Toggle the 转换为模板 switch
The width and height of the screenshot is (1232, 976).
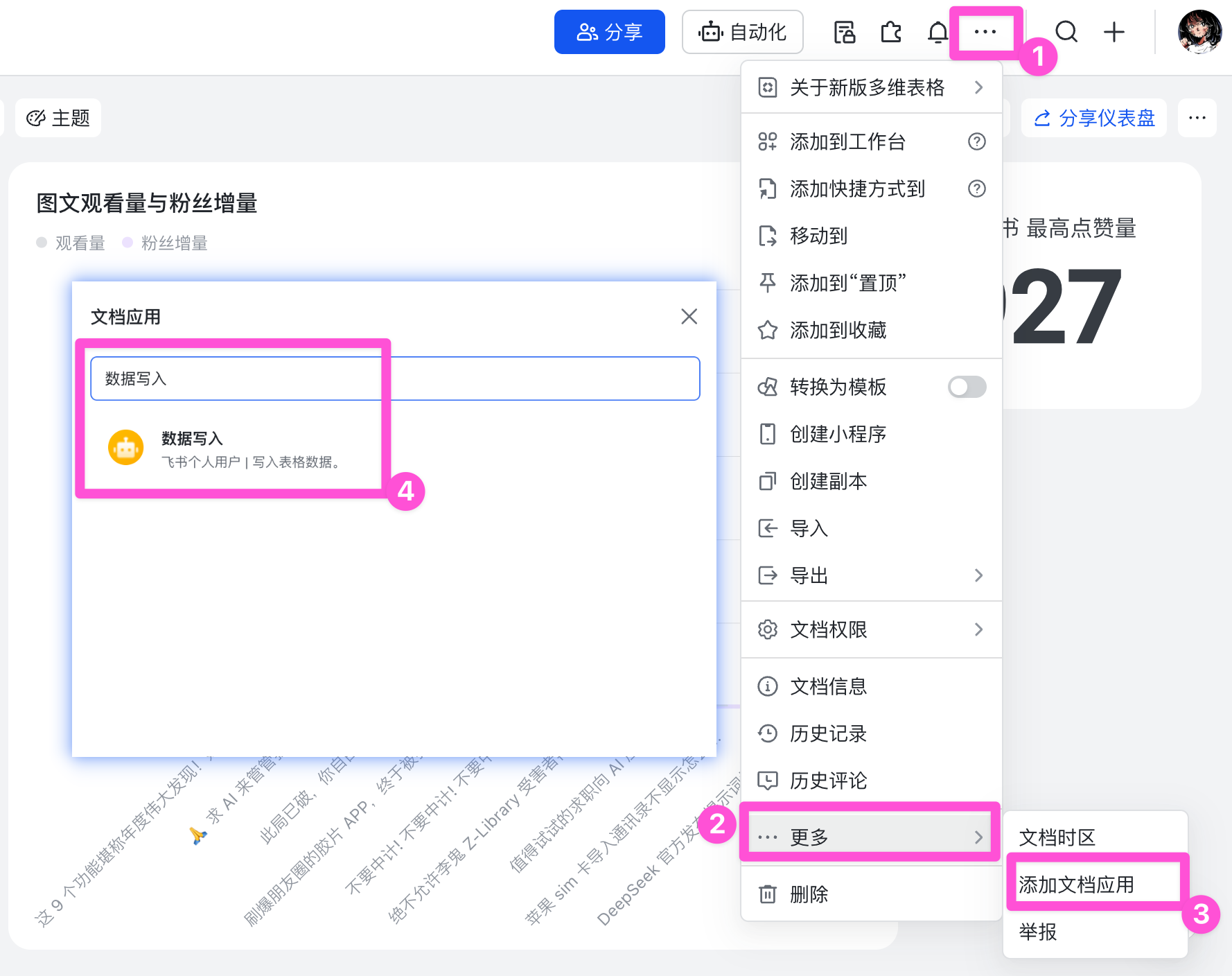pos(967,387)
